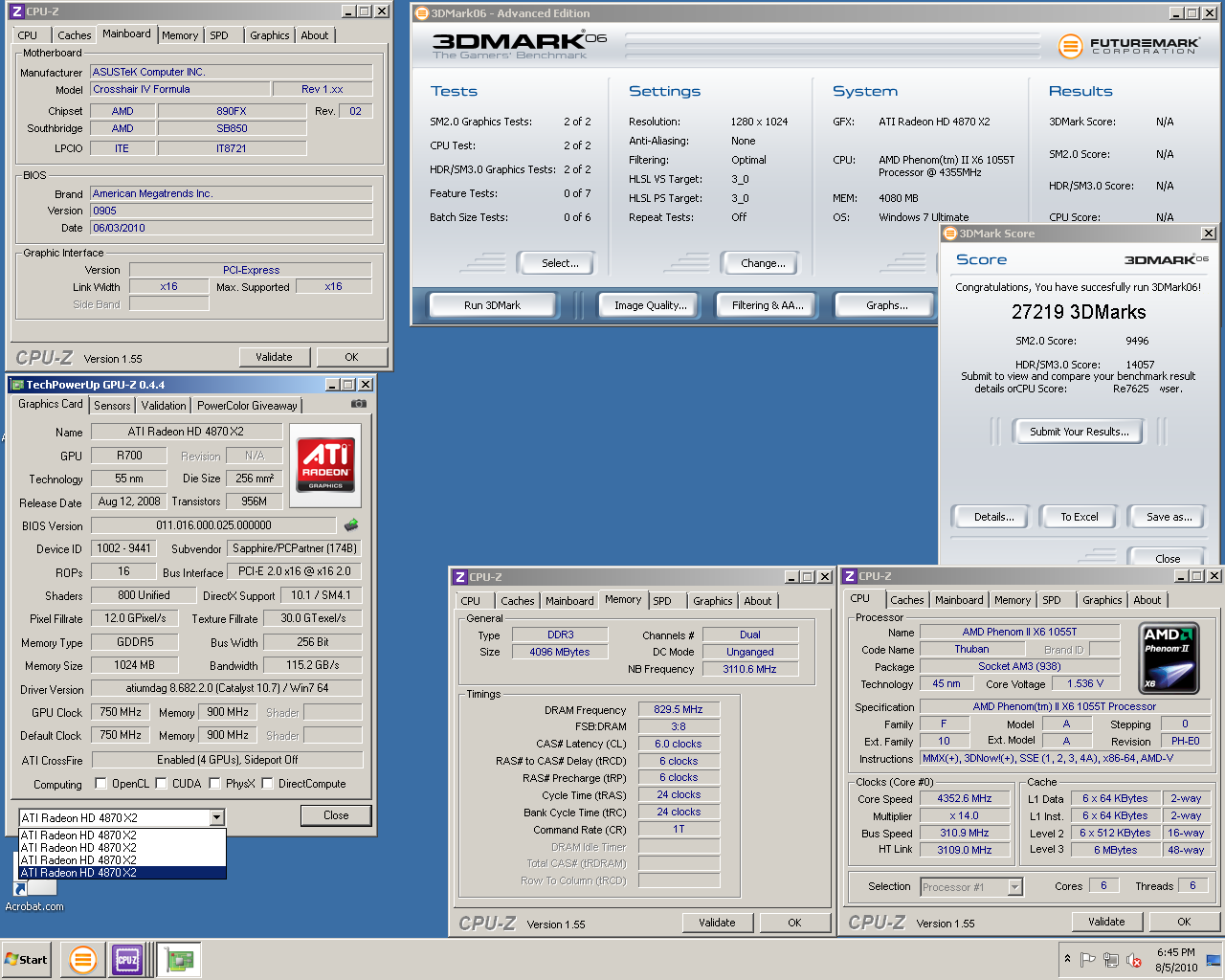This screenshot has width=1225, height=980.
Task: Open the PowerColor Giveaway tab
Action: point(247,406)
